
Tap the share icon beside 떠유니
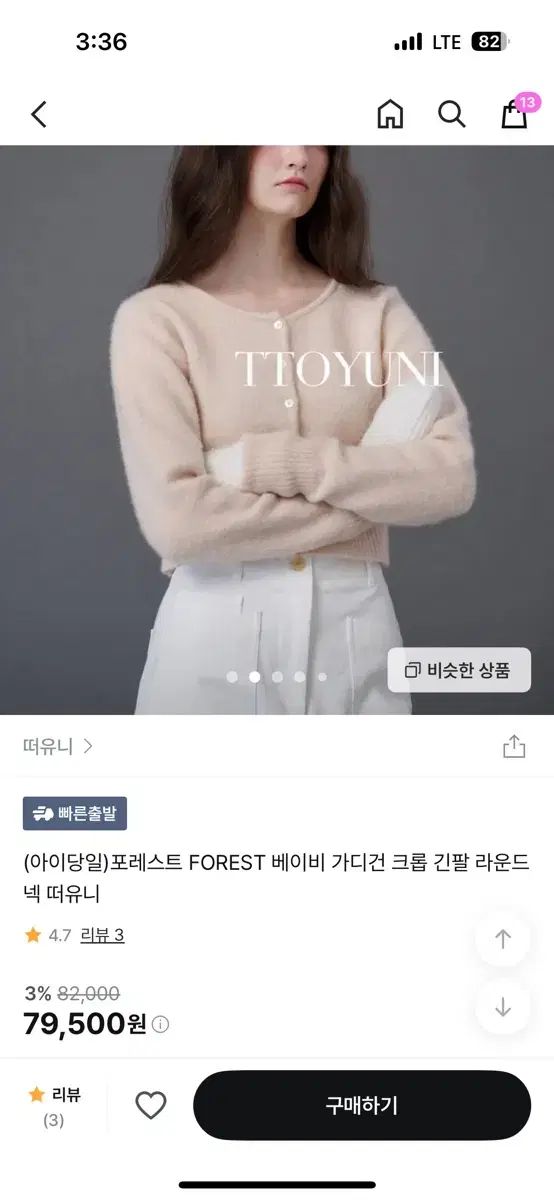[514, 746]
